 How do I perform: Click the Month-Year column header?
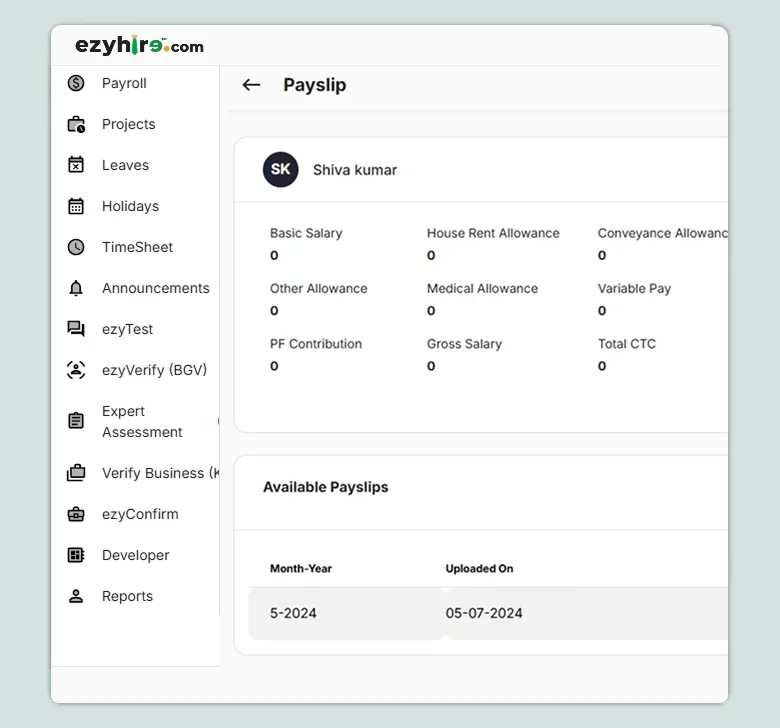(x=301, y=568)
